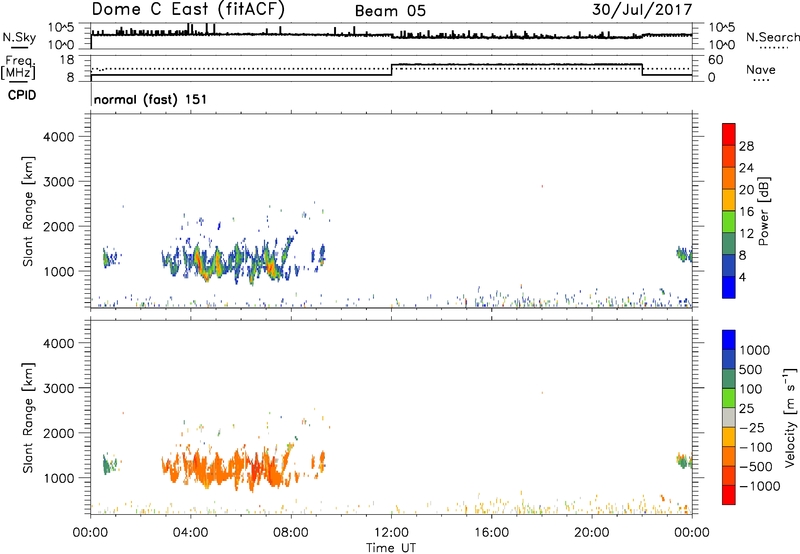Click the '12:00' time axis tick label
This screenshot has width=800, height=554.
tap(391, 533)
